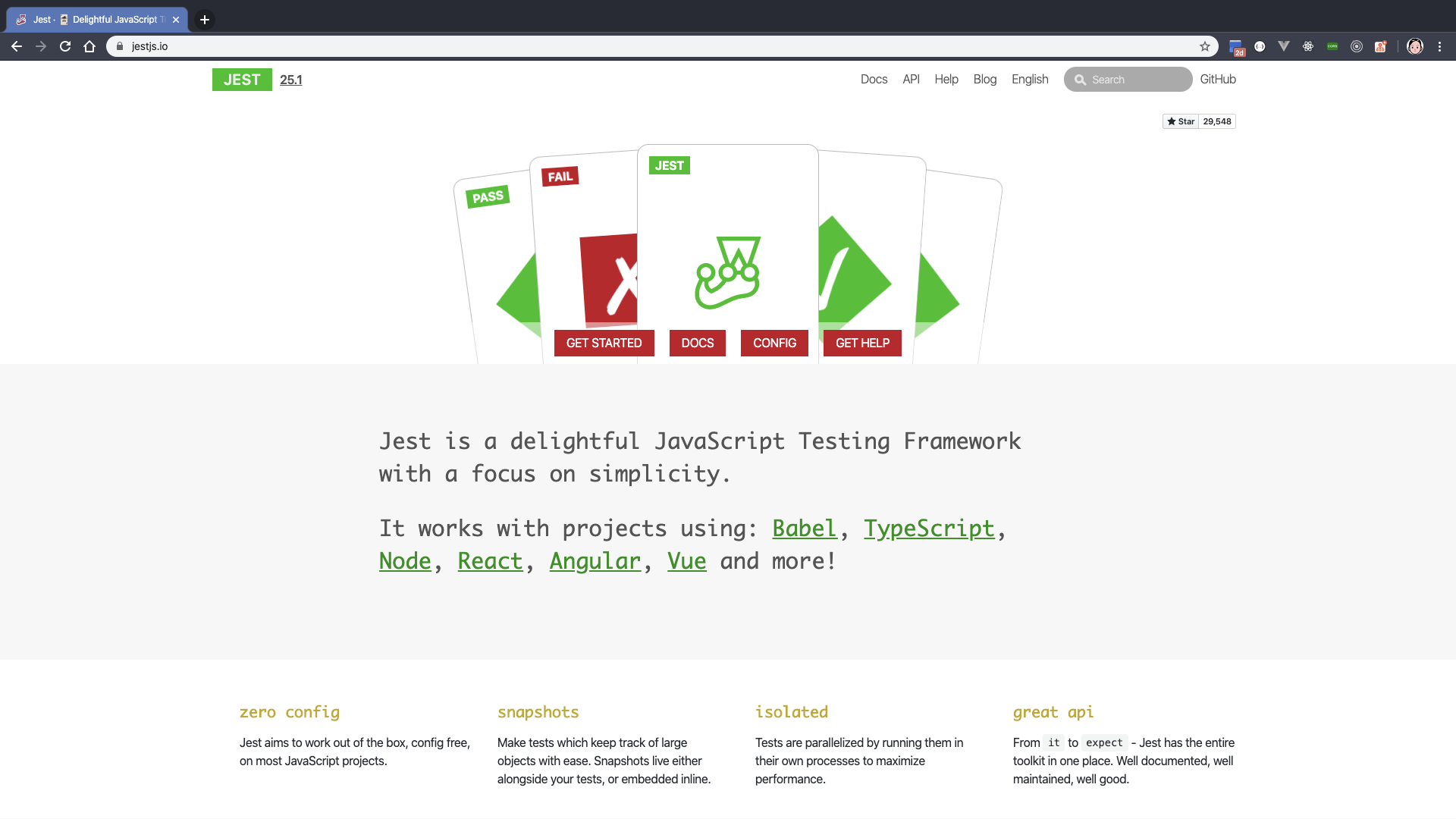
Task: Open the Vue devtools extension
Action: pyautogui.click(x=1284, y=46)
